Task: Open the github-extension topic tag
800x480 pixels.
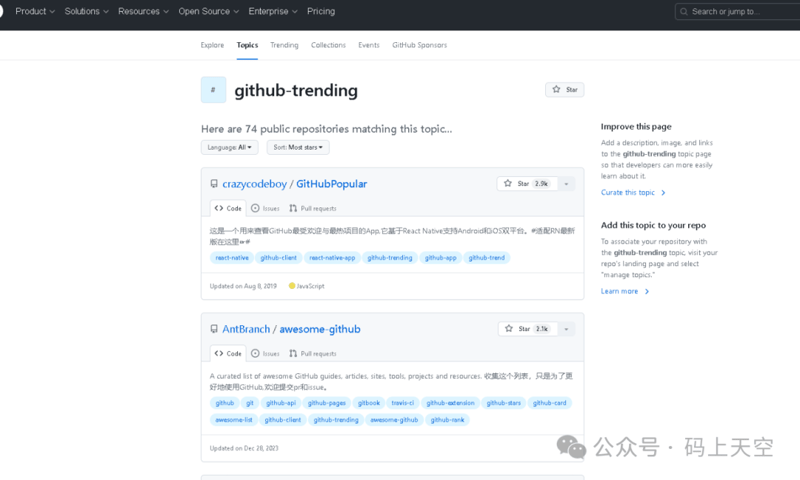Action: point(450,403)
